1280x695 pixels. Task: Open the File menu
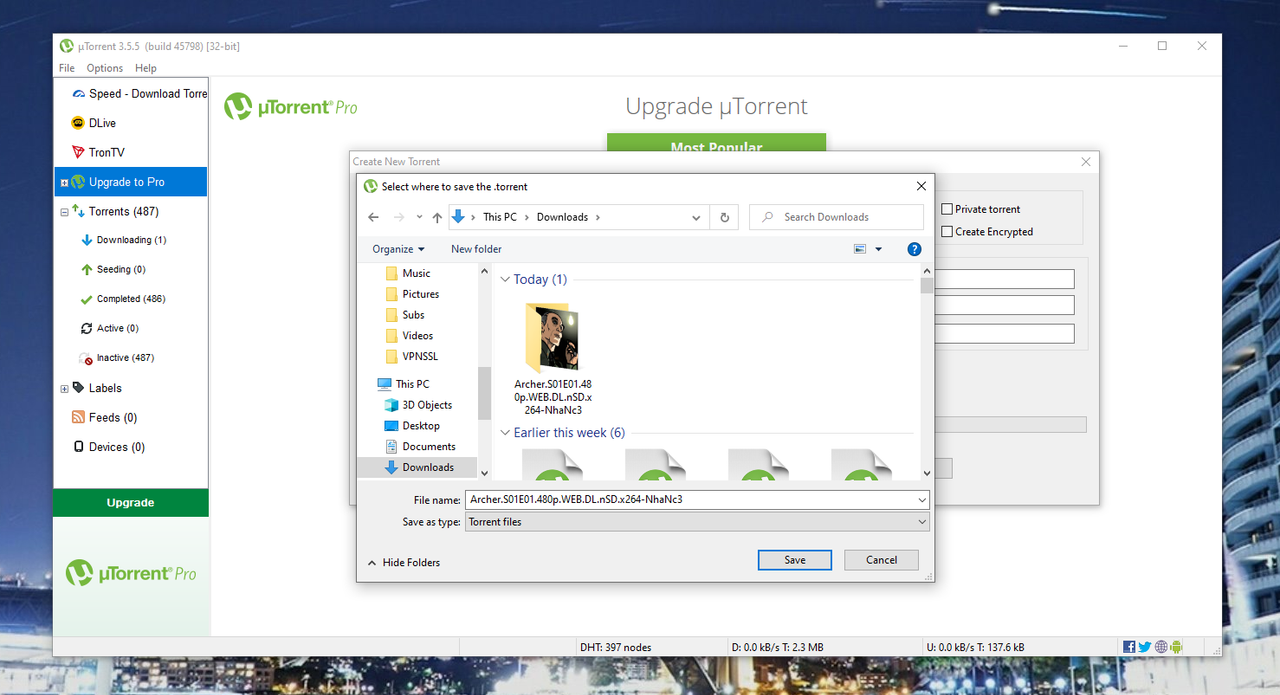(x=67, y=68)
